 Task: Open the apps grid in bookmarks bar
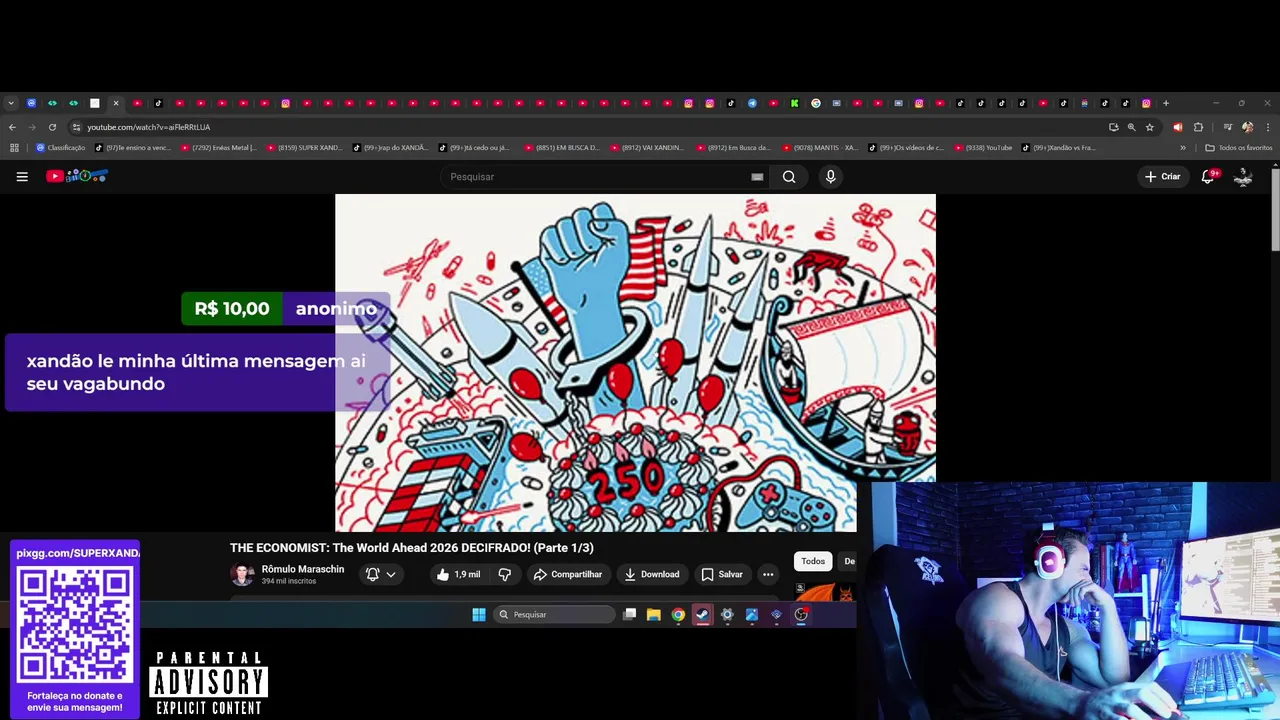point(14,148)
